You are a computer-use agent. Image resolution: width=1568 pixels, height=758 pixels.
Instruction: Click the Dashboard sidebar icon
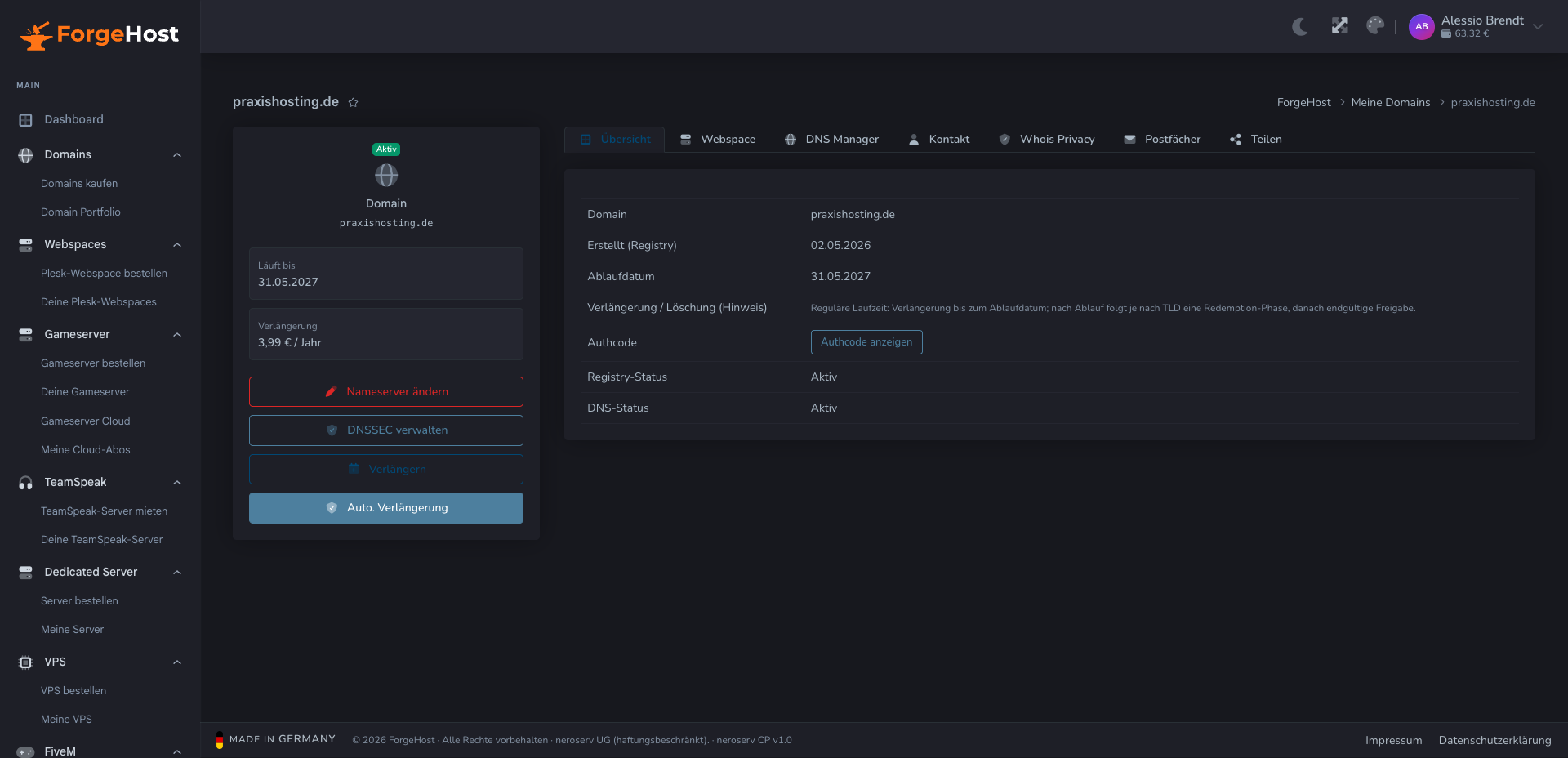25,120
